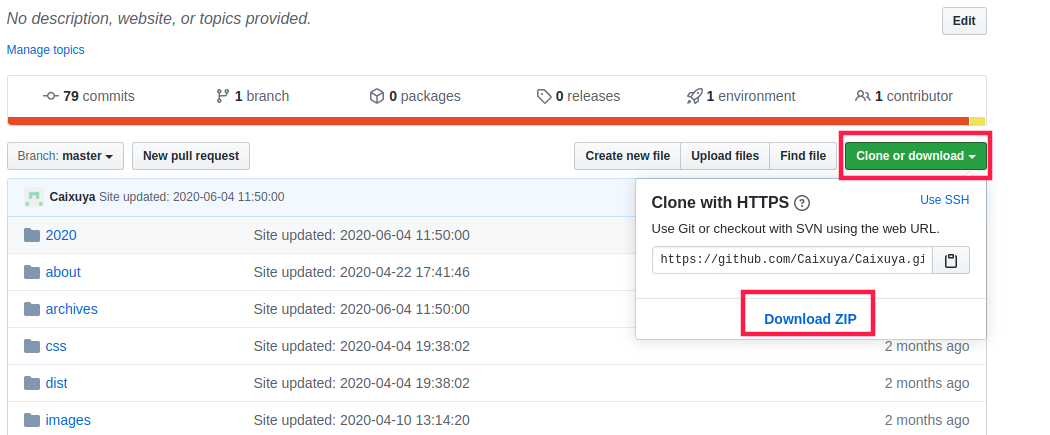Open the Find file button
This screenshot has width=1050, height=435.
pyautogui.click(x=803, y=156)
